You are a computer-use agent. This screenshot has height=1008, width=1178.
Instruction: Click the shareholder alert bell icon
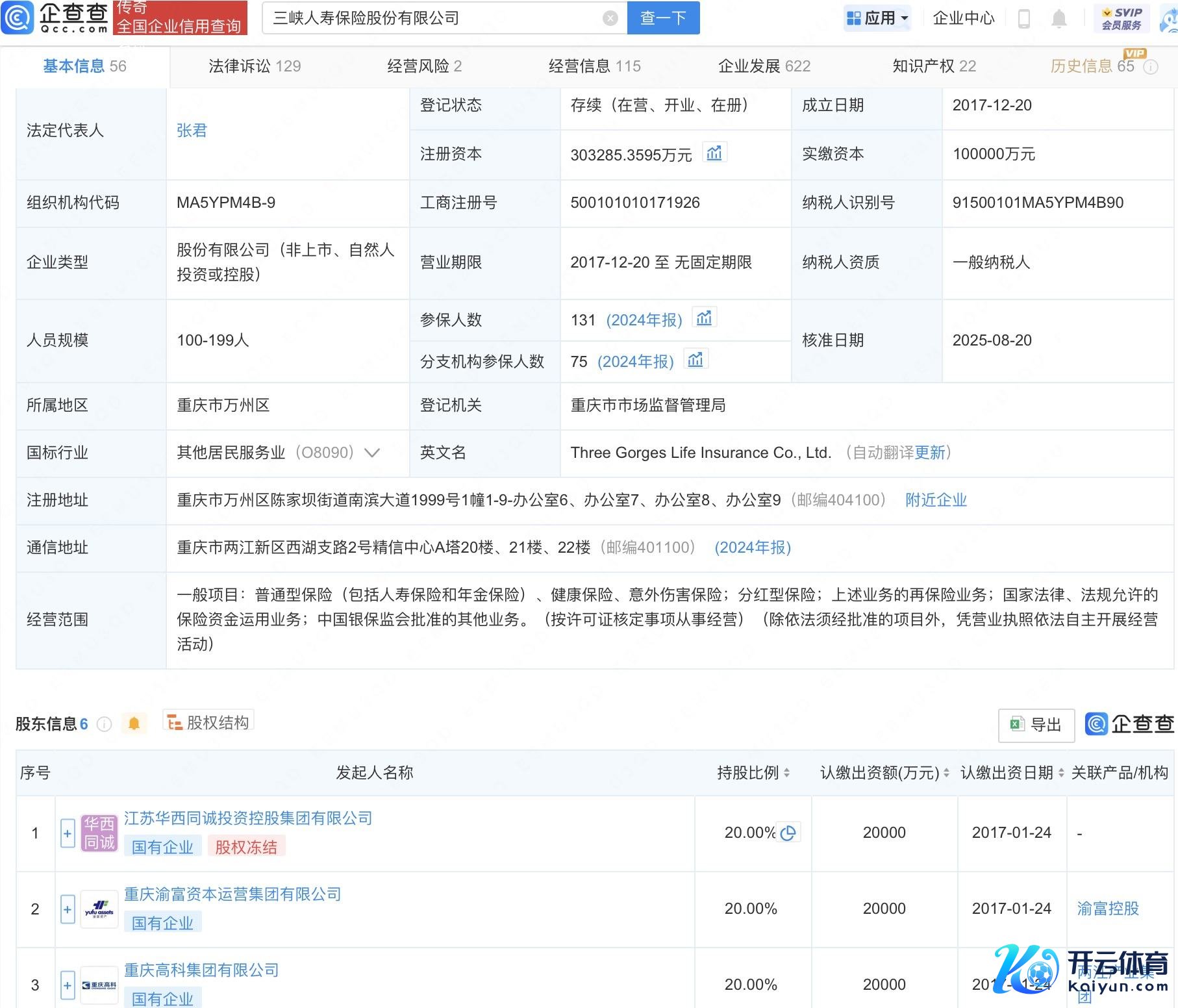click(134, 724)
